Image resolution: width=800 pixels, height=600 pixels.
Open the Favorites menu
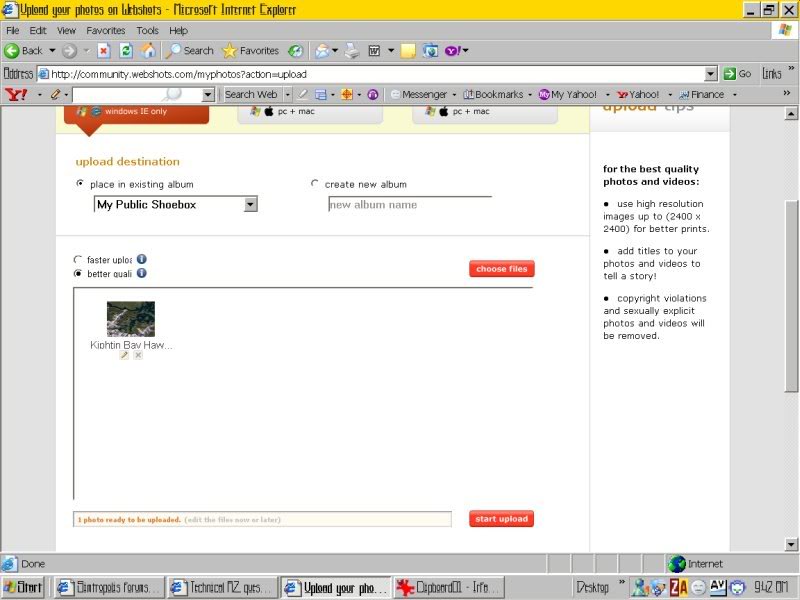click(x=105, y=31)
